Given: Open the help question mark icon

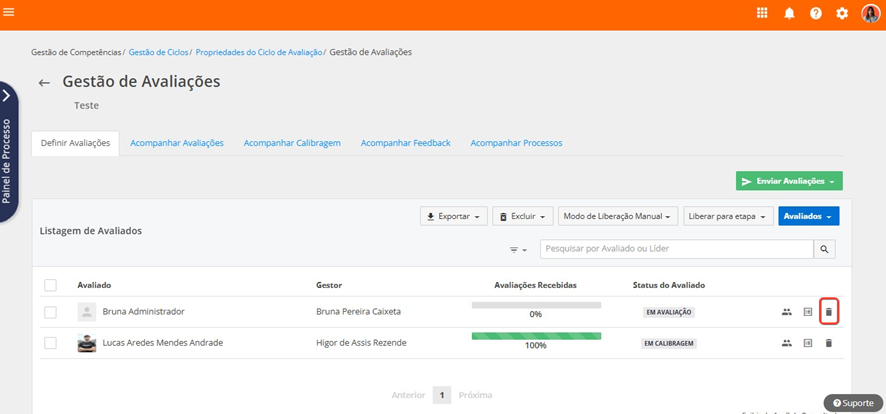Looking at the screenshot, I should 816,13.
